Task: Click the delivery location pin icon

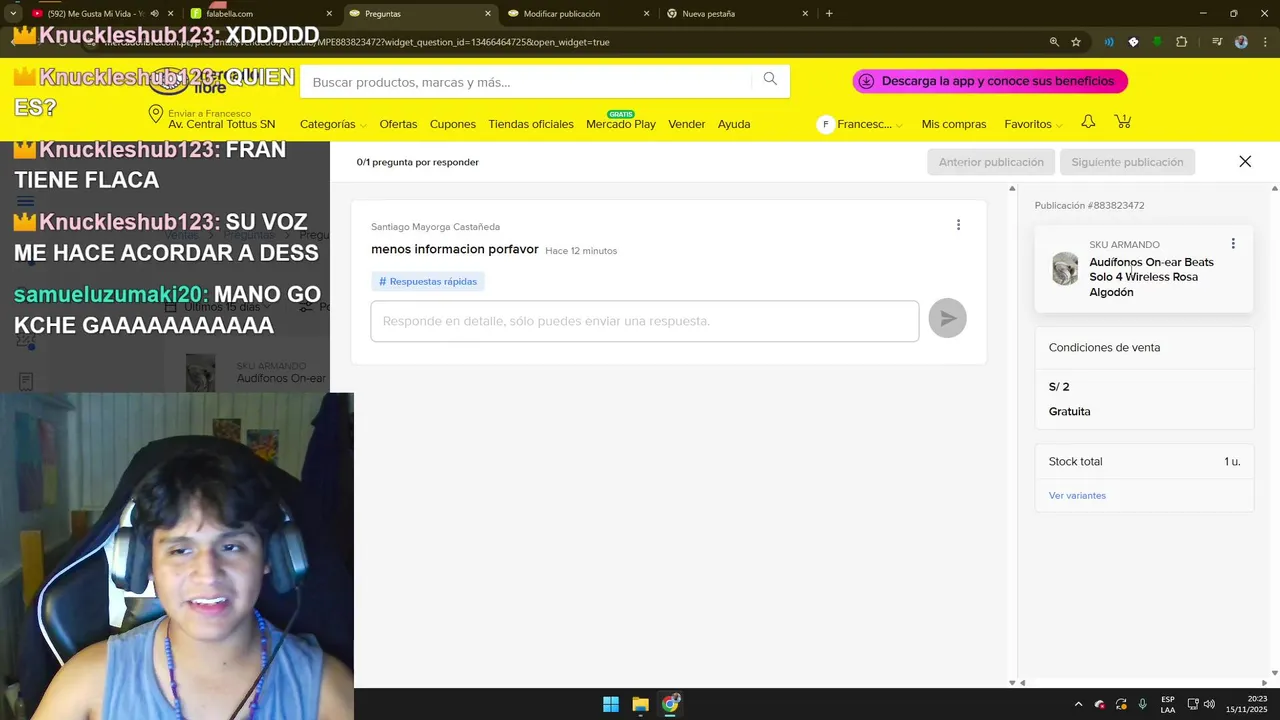Action: pyautogui.click(x=155, y=114)
